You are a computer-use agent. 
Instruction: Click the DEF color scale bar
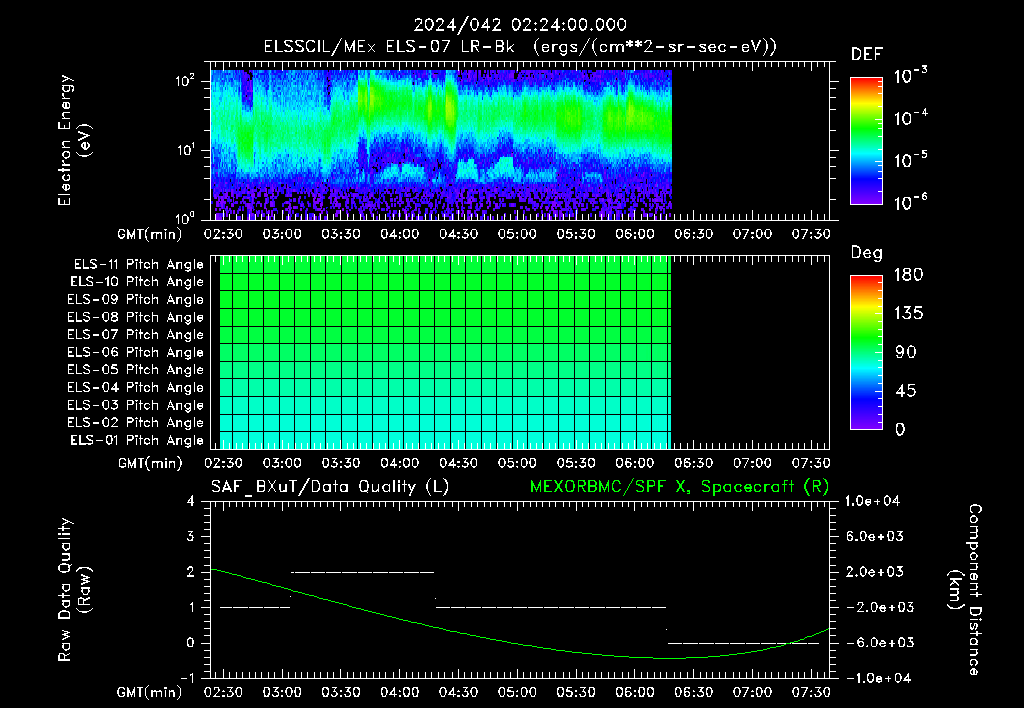(x=867, y=140)
